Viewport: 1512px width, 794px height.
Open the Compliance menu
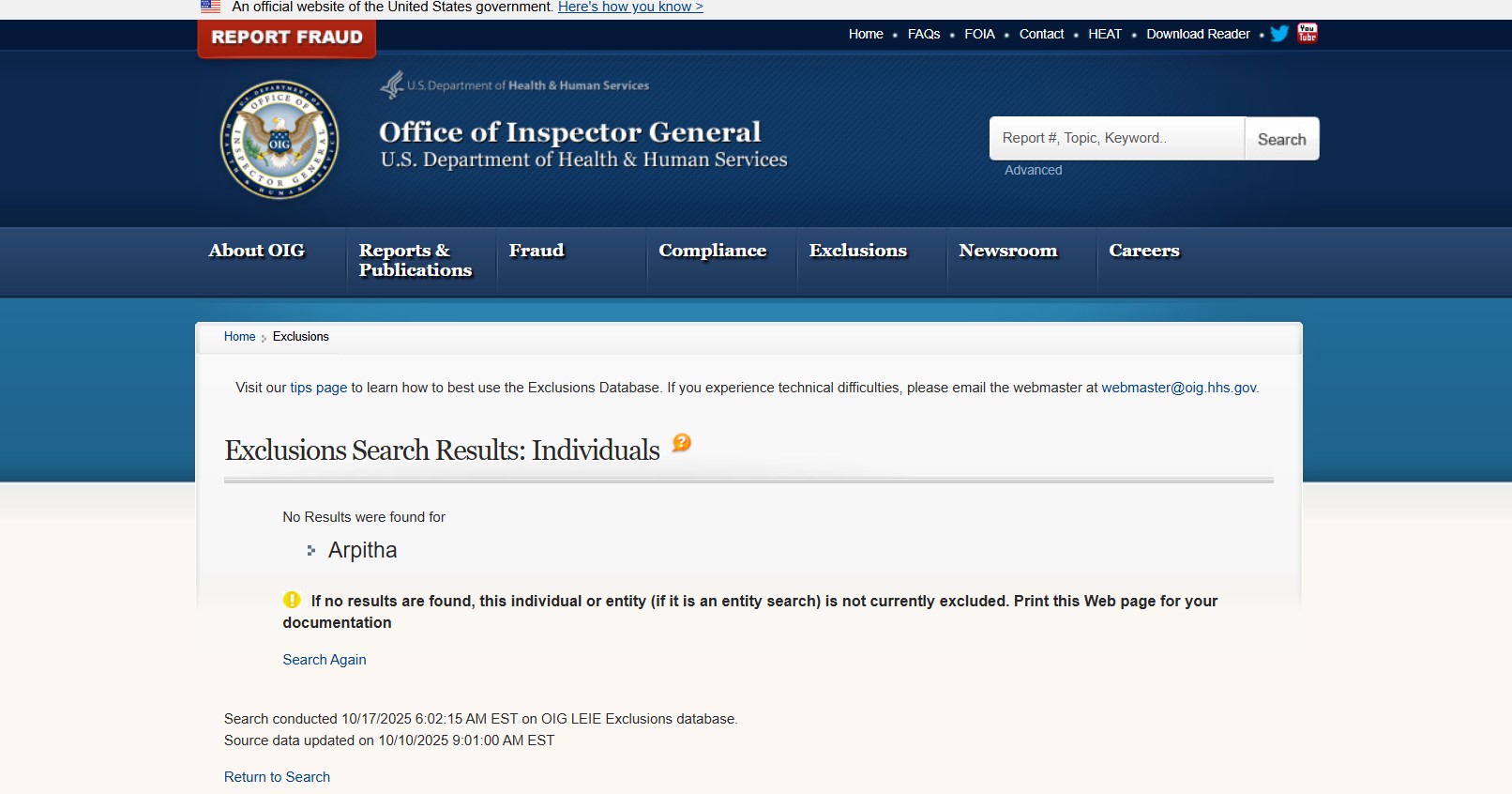pos(713,251)
